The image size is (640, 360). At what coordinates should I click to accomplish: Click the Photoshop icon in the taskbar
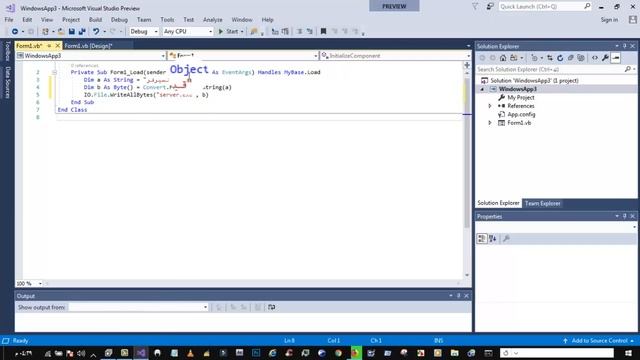point(256,353)
